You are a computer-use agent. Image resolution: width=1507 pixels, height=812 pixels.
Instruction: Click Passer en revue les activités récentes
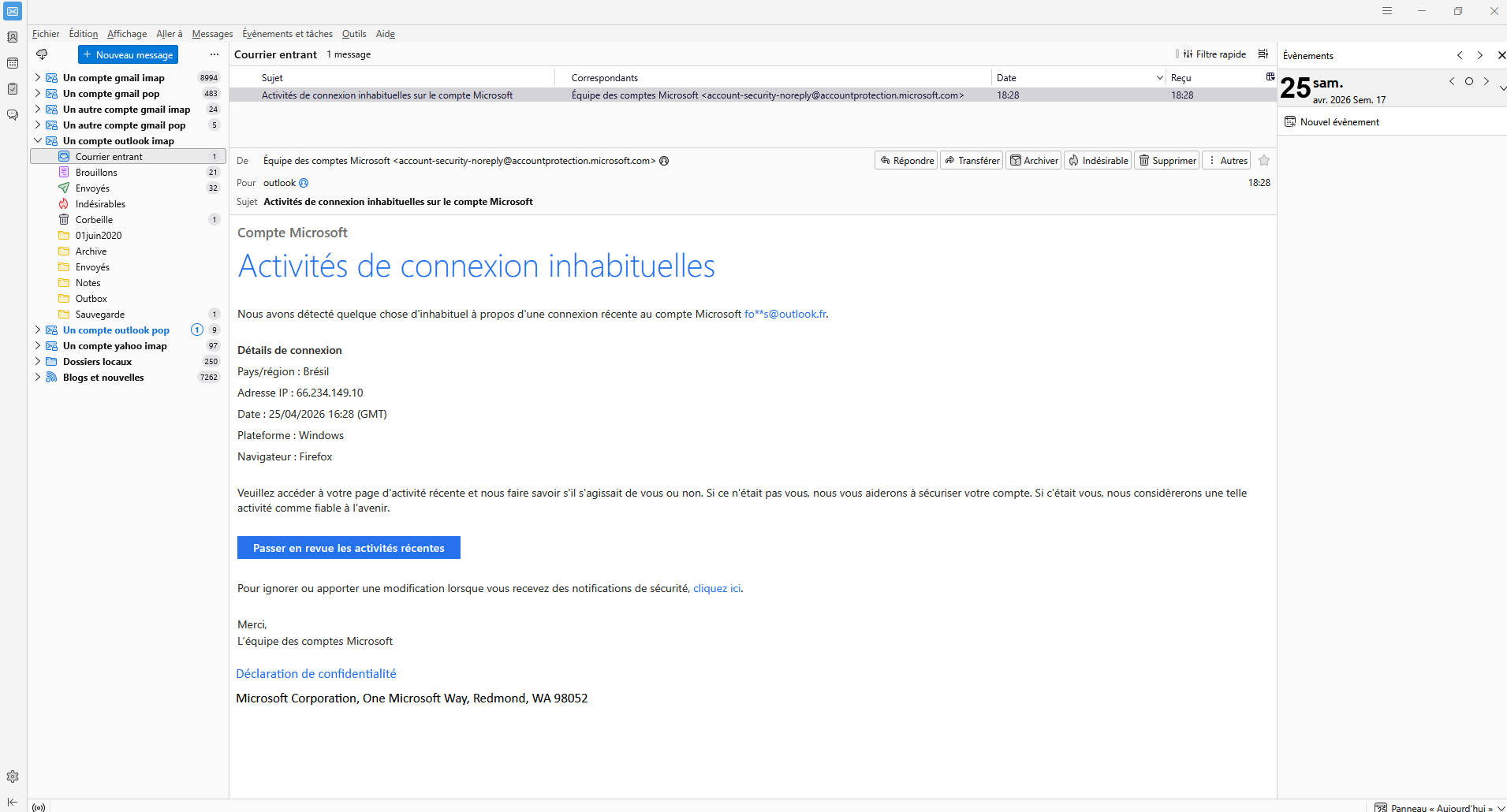point(349,548)
